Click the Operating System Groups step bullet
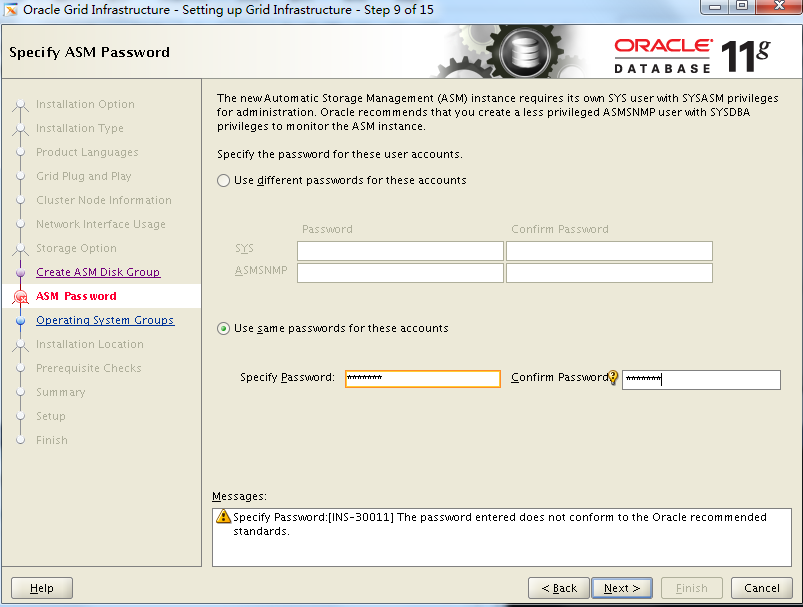The height and width of the screenshot is (607, 803). point(20,321)
